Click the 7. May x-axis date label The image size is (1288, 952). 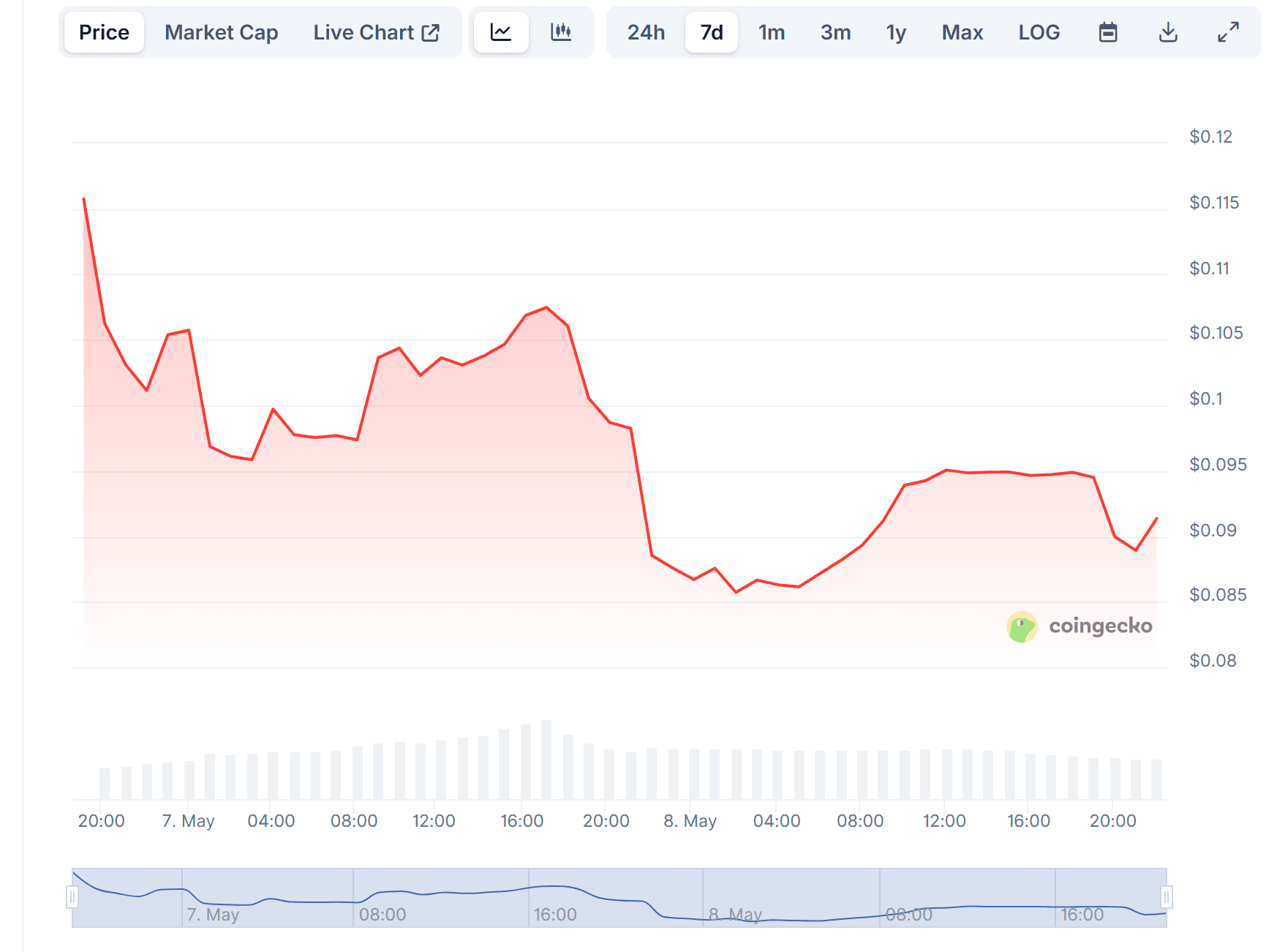coord(188,821)
